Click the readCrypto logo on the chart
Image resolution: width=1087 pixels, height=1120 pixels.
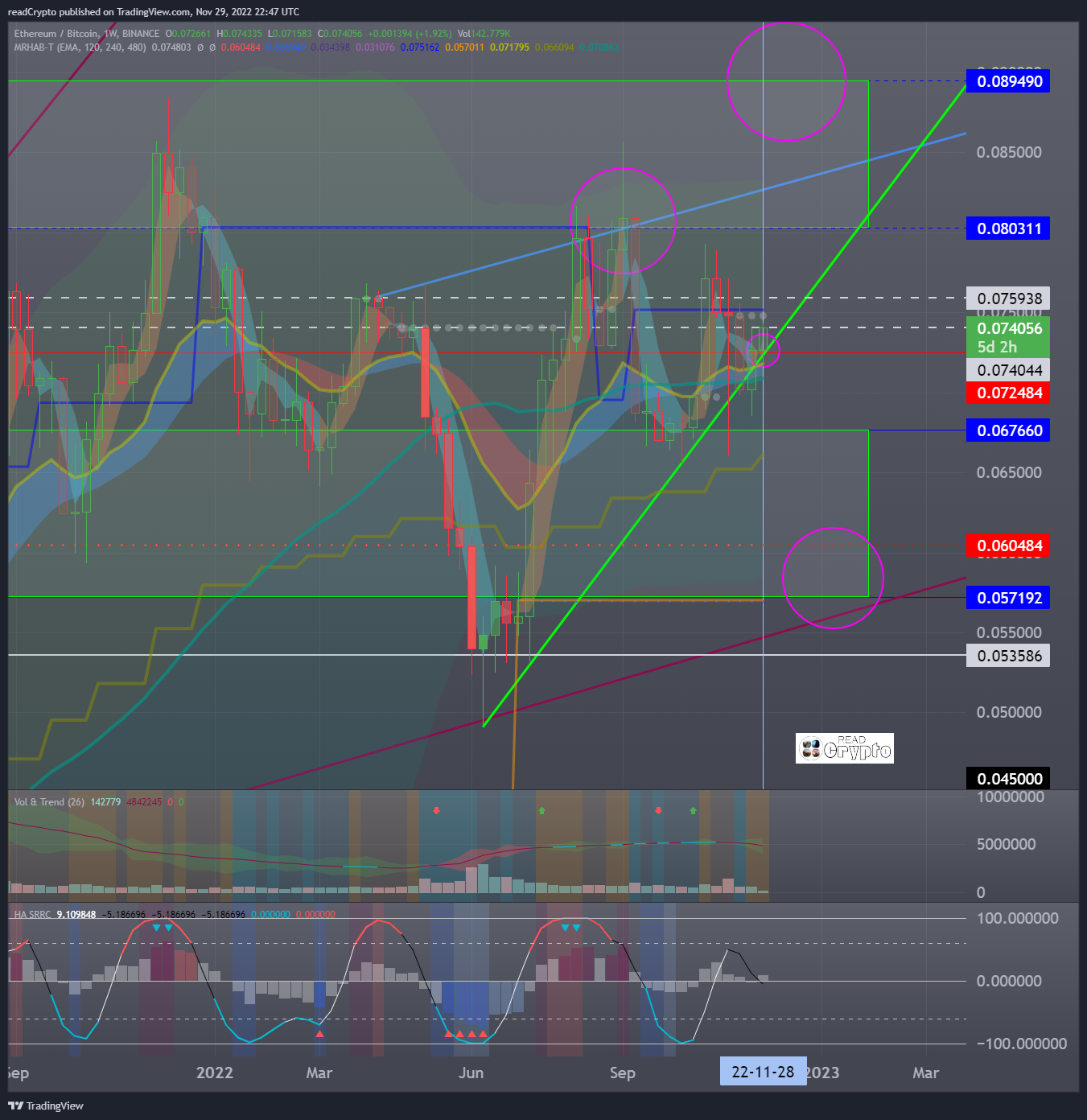(845, 748)
